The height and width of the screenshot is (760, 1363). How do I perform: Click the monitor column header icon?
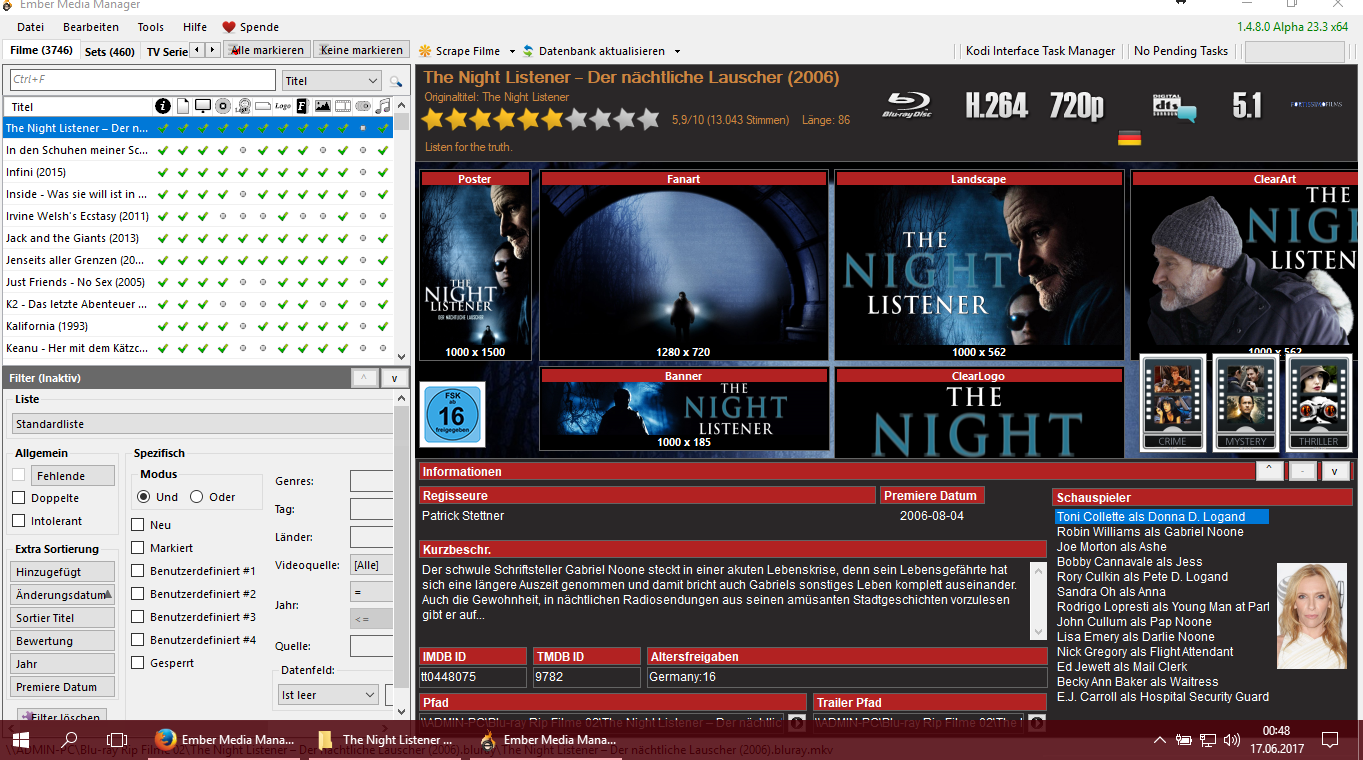pyautogui.click(x=203, y=106)
